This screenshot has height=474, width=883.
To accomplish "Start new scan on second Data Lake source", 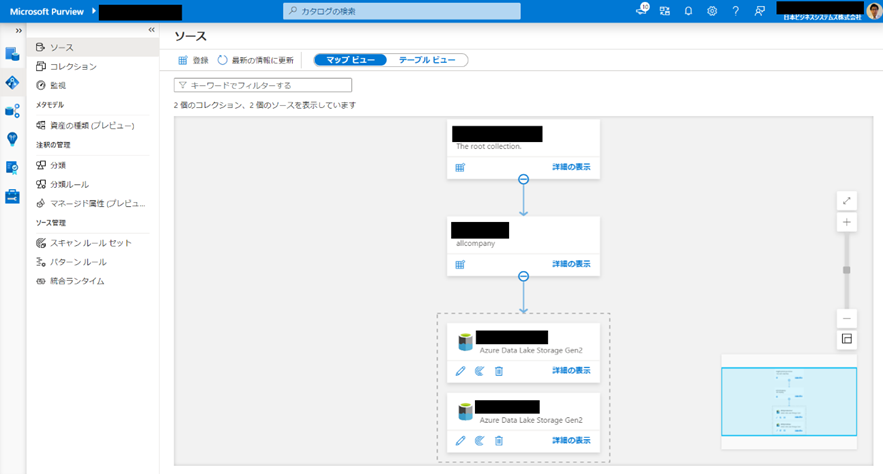I will tap(479, 441).
